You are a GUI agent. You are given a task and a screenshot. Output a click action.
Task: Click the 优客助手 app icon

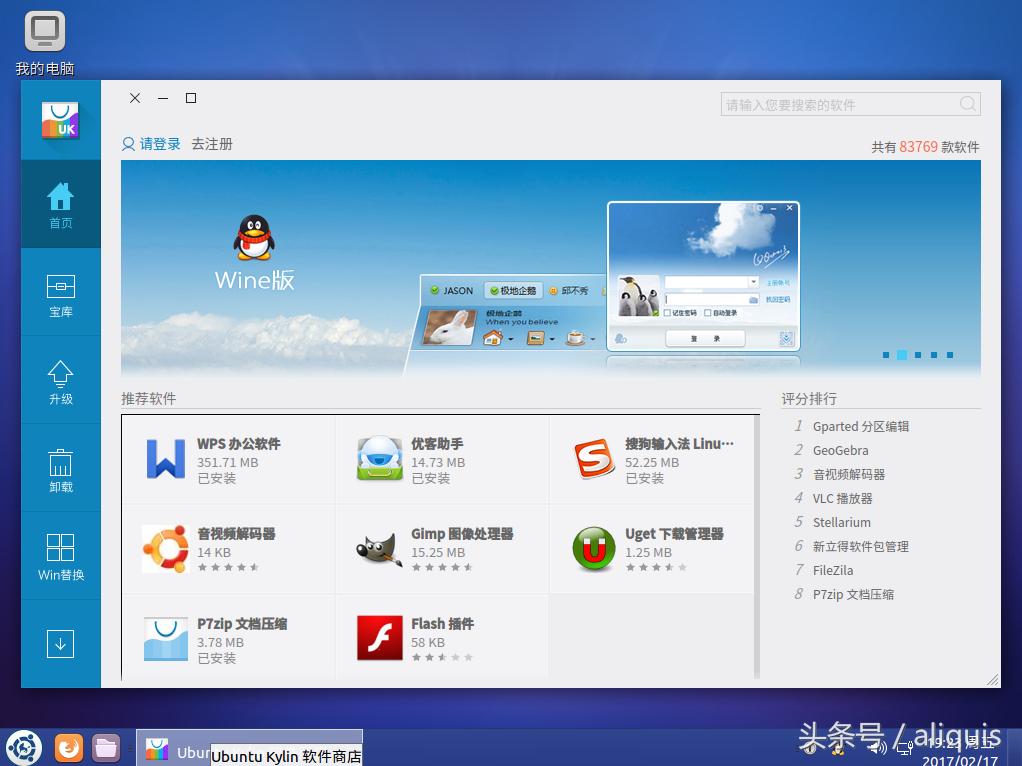click(378, 460)
